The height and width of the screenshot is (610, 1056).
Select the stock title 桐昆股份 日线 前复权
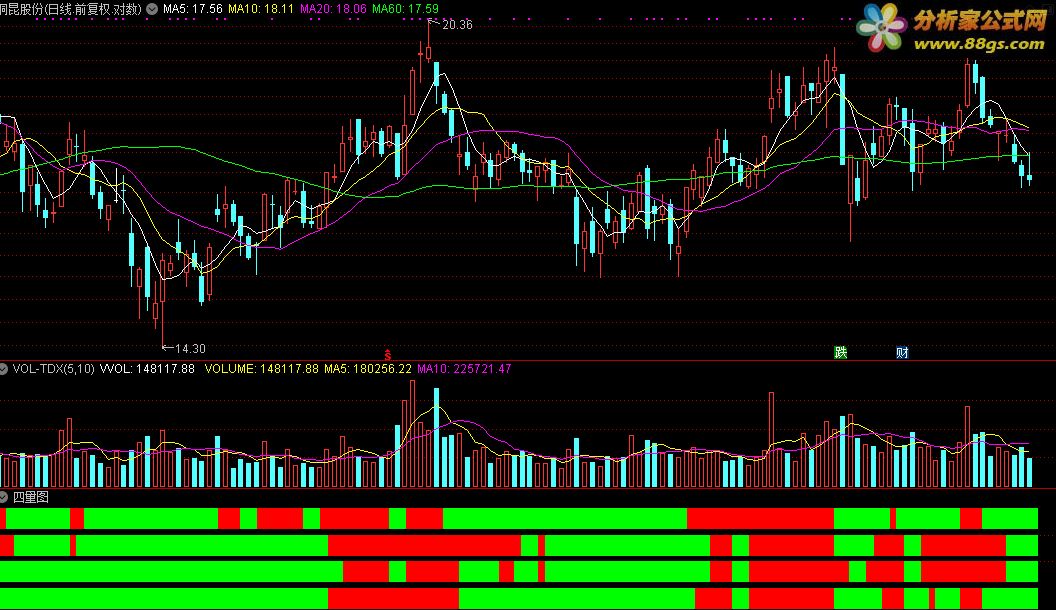(71, 9)
